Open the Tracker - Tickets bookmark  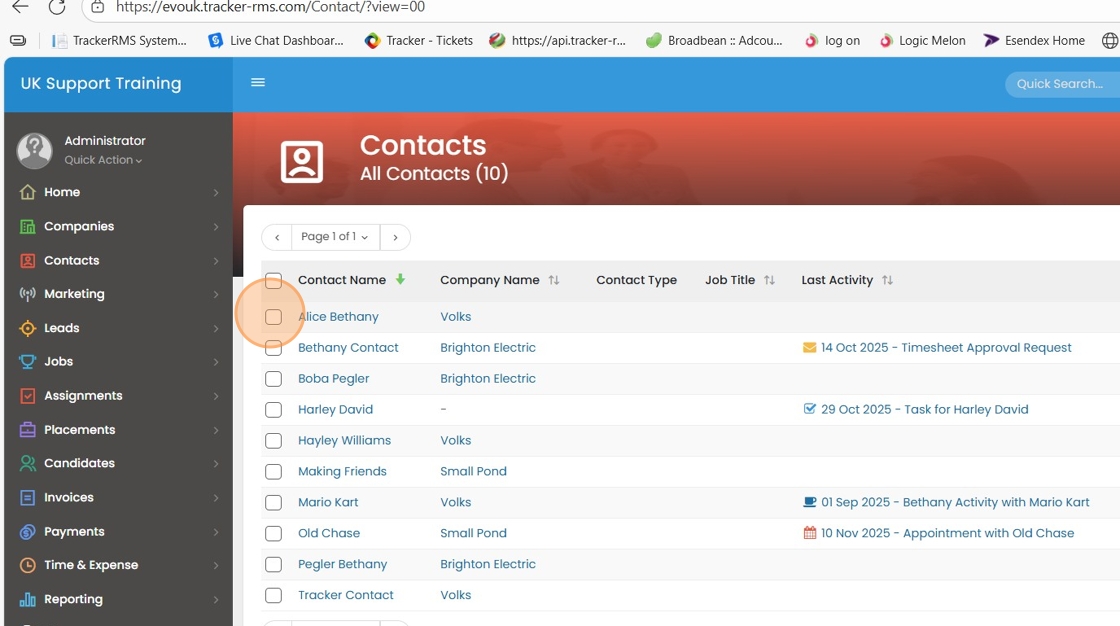pyautogui.click(x=419, y=41)
